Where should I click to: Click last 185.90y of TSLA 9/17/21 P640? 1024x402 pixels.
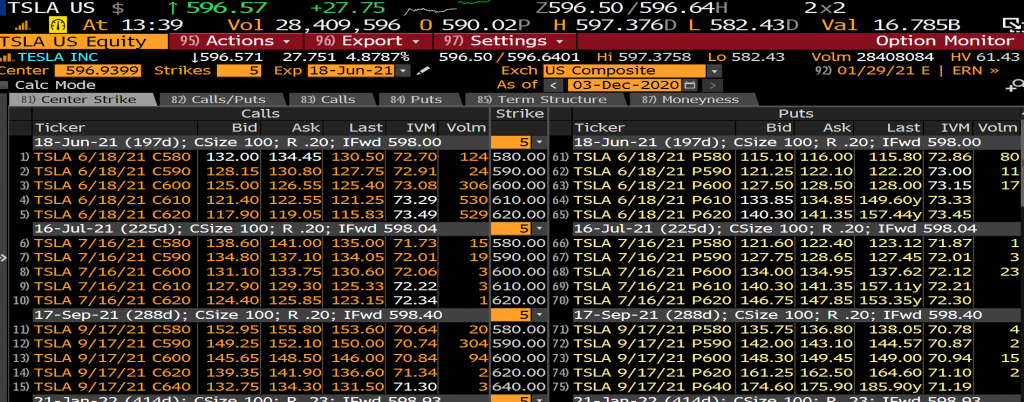pyautogui.click(x=896, y=386)
